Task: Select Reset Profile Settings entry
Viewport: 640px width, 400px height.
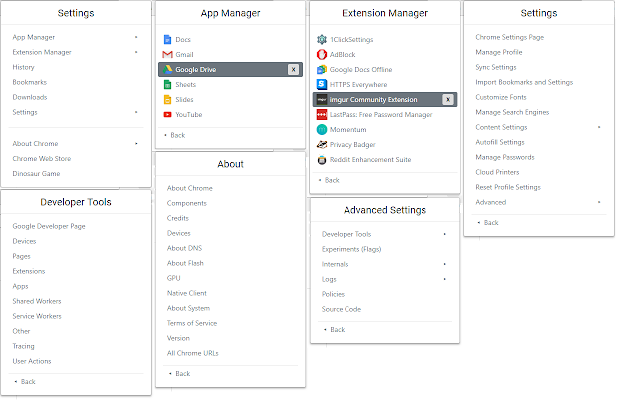Action: point(508,187)
